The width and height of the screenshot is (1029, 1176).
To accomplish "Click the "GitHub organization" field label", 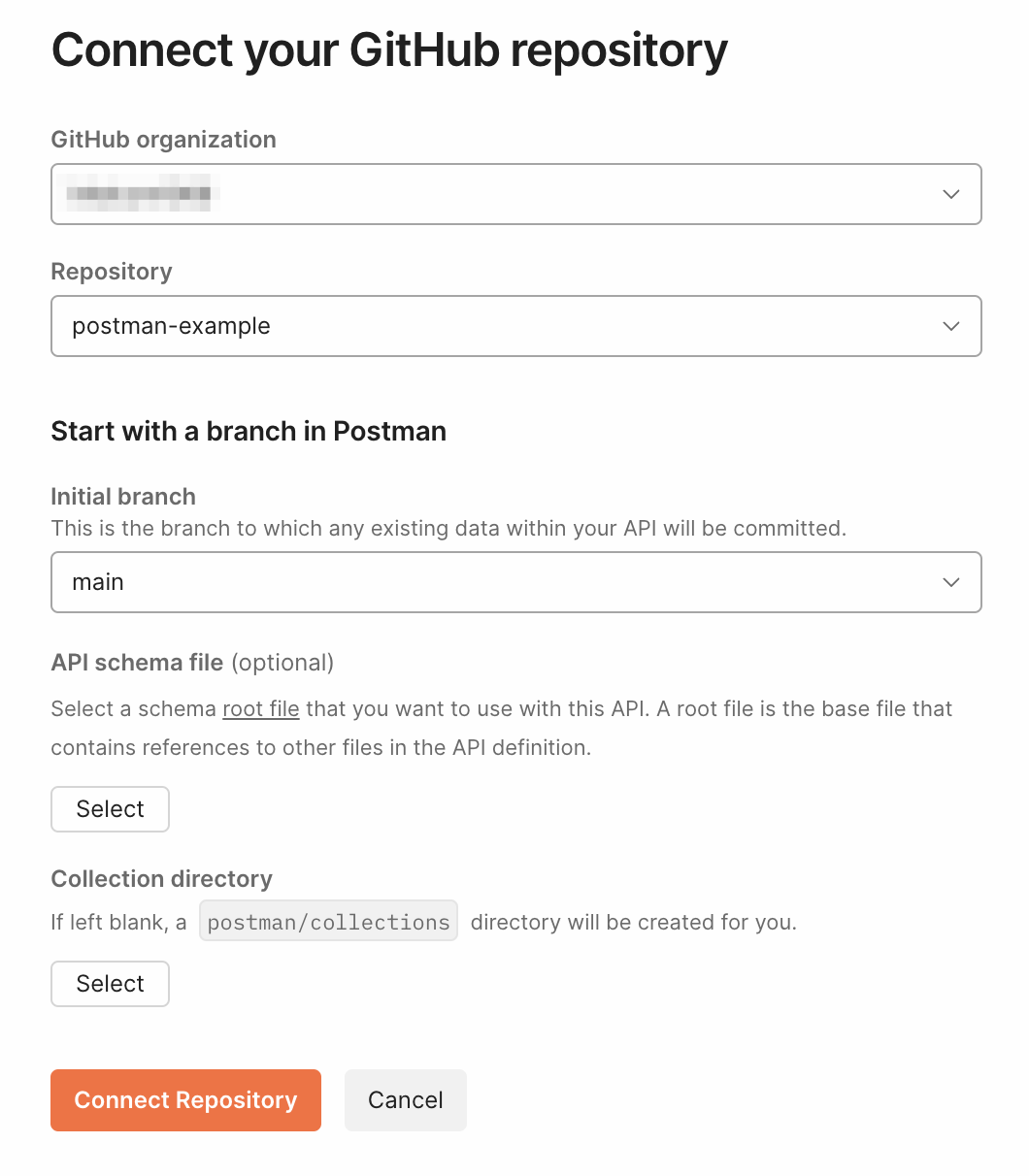I will tap(163, 140).
